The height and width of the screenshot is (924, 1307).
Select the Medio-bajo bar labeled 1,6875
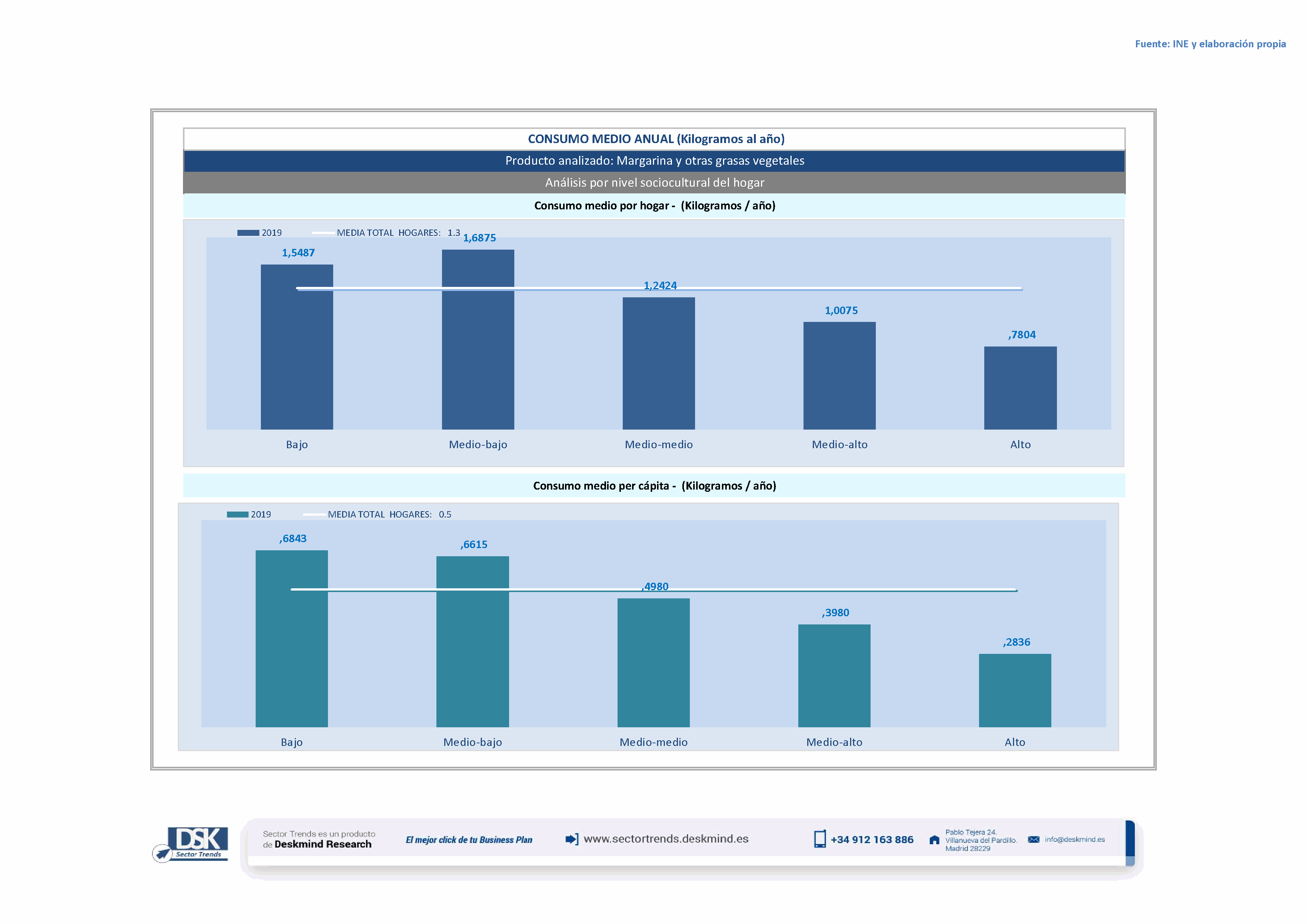[478, 339]
